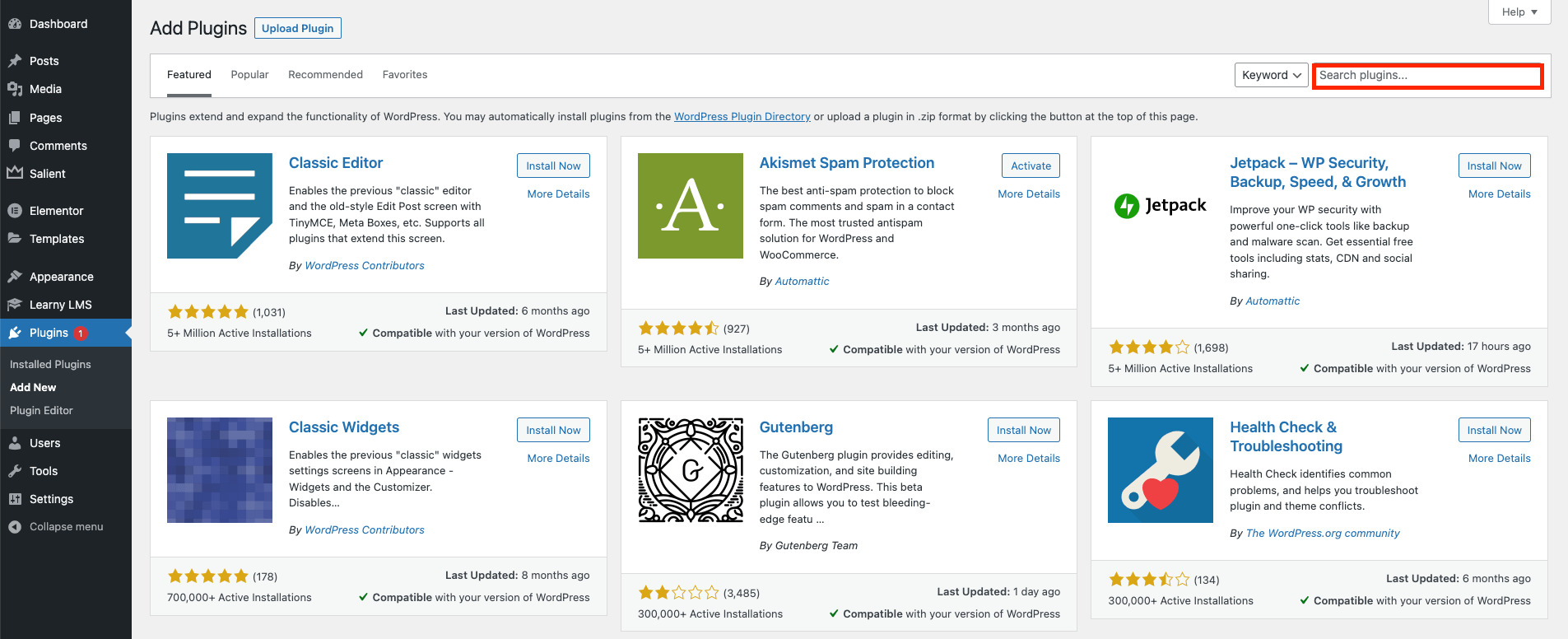Click the Jetpack logo image

tap(1161, 206)
